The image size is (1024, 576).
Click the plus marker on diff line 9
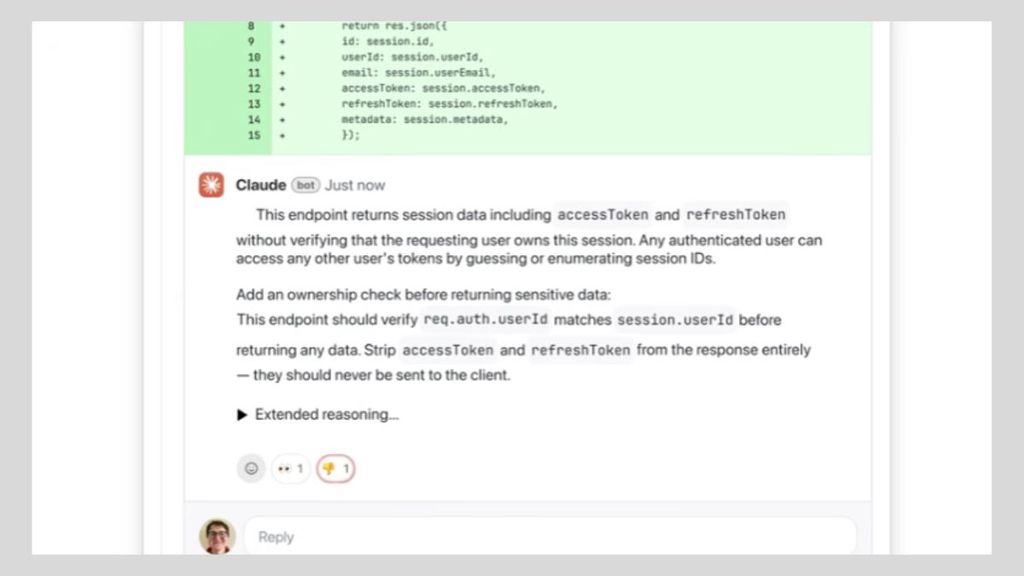[283, 41]
